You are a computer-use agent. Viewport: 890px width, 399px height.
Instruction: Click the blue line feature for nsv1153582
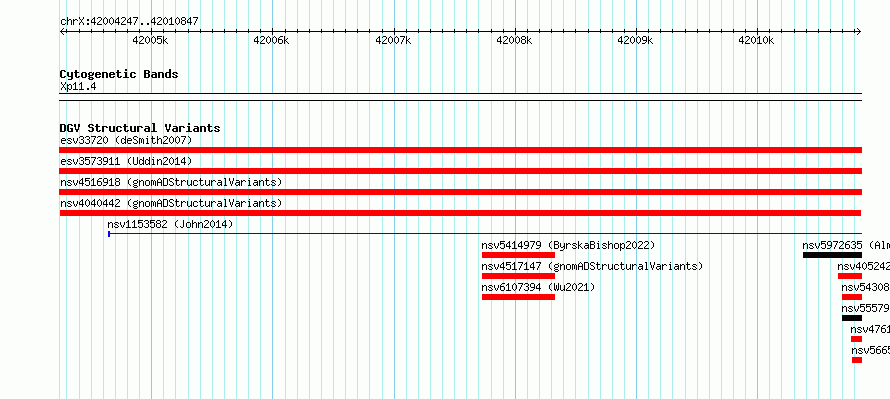[x=485, y=233]
